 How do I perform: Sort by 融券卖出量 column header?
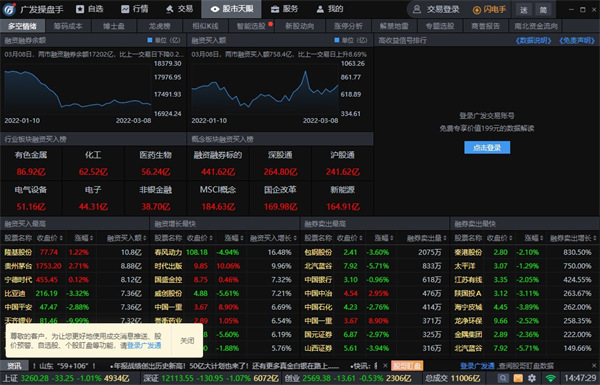(x=426, y=238)
